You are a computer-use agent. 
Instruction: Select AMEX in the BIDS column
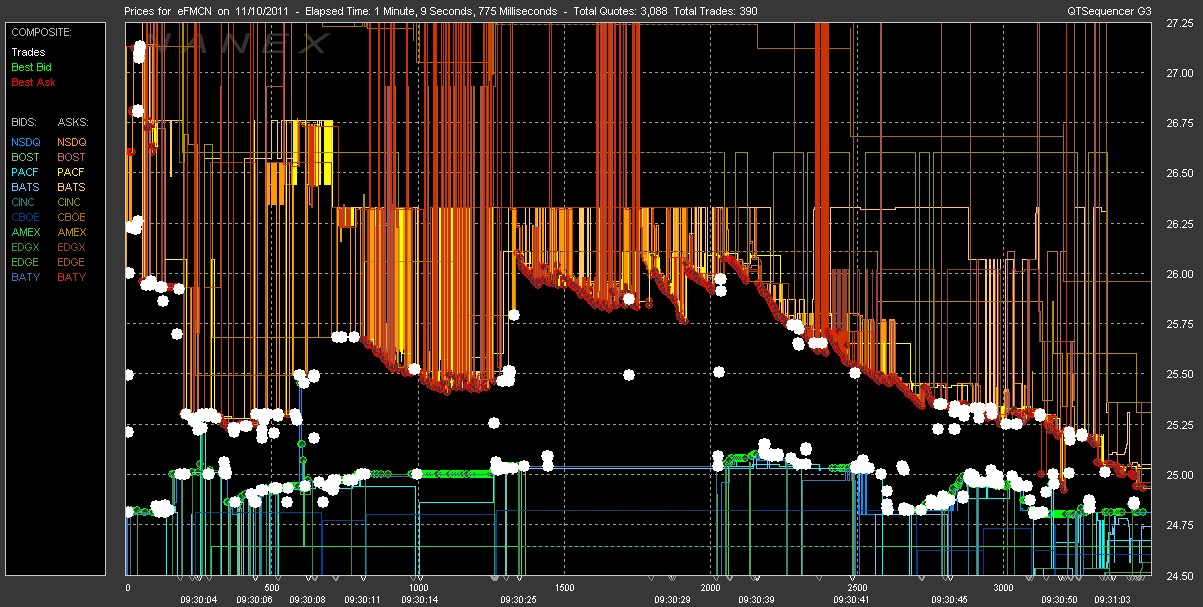point(25,232)
